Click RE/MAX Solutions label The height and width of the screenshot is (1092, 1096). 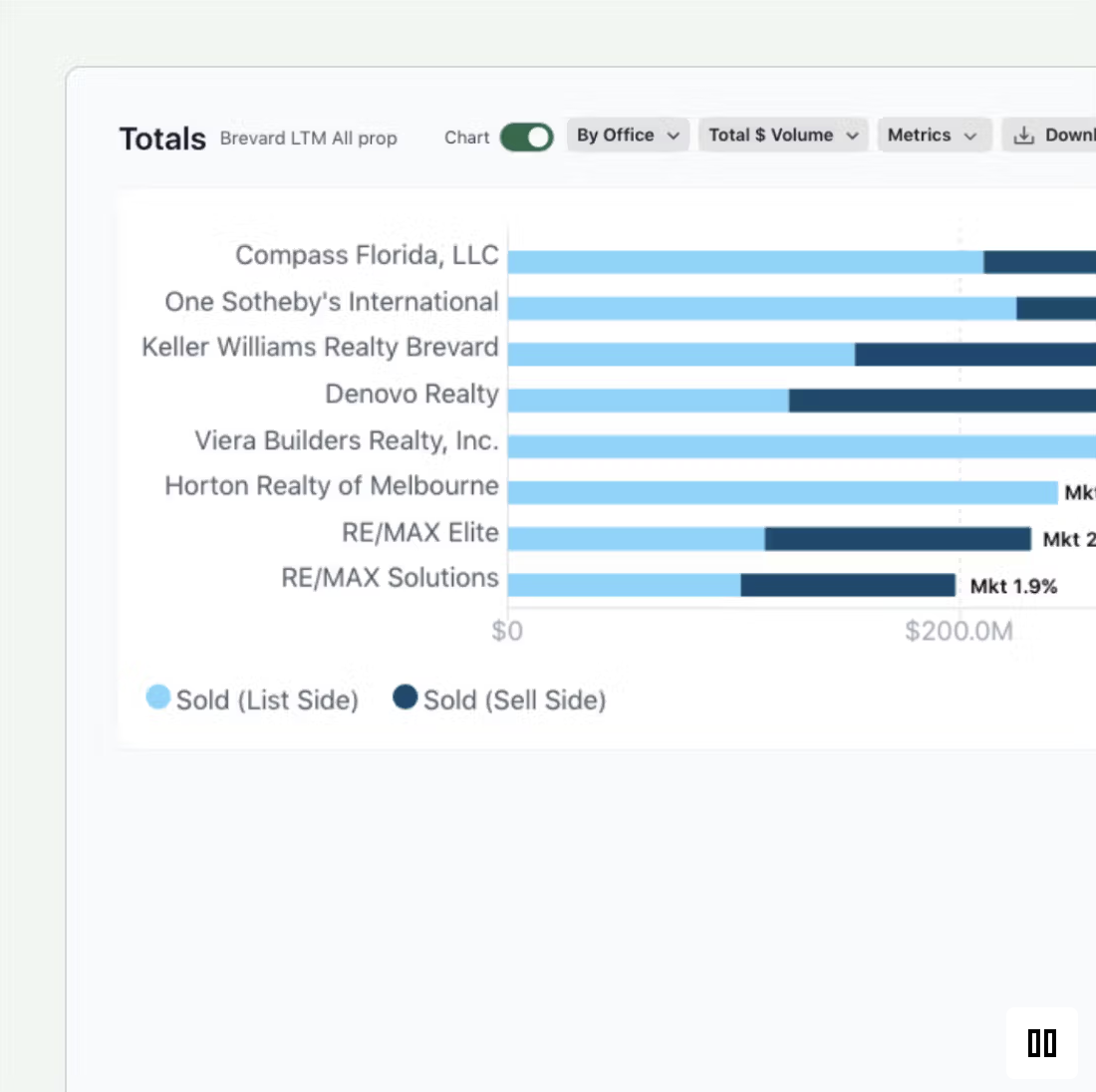pos(390,578)
